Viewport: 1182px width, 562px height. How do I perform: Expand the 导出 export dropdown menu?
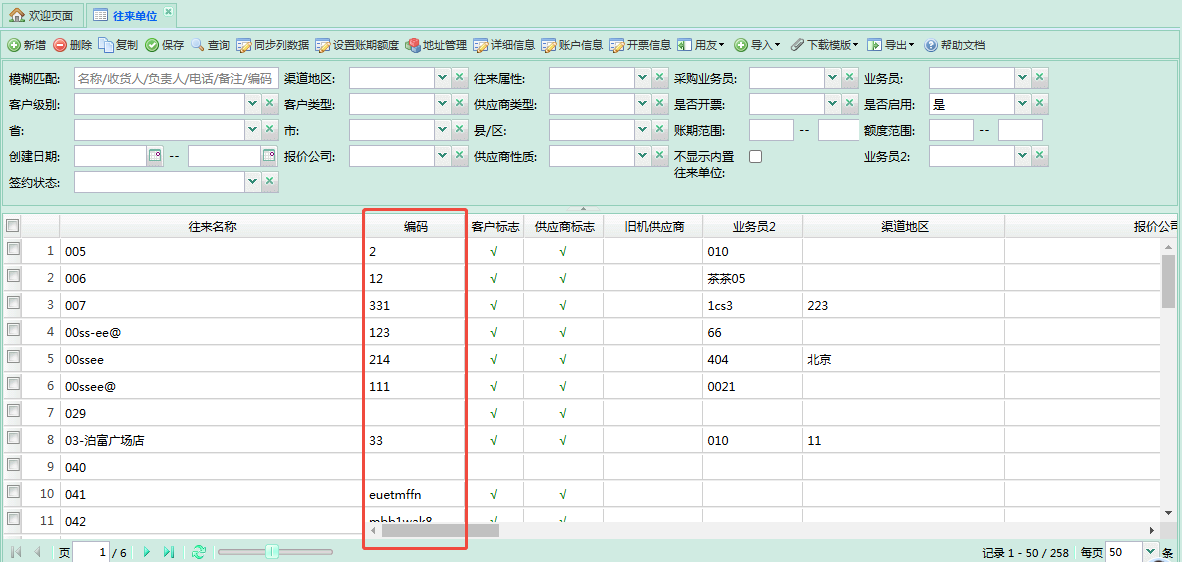click(x=890, y=45)
